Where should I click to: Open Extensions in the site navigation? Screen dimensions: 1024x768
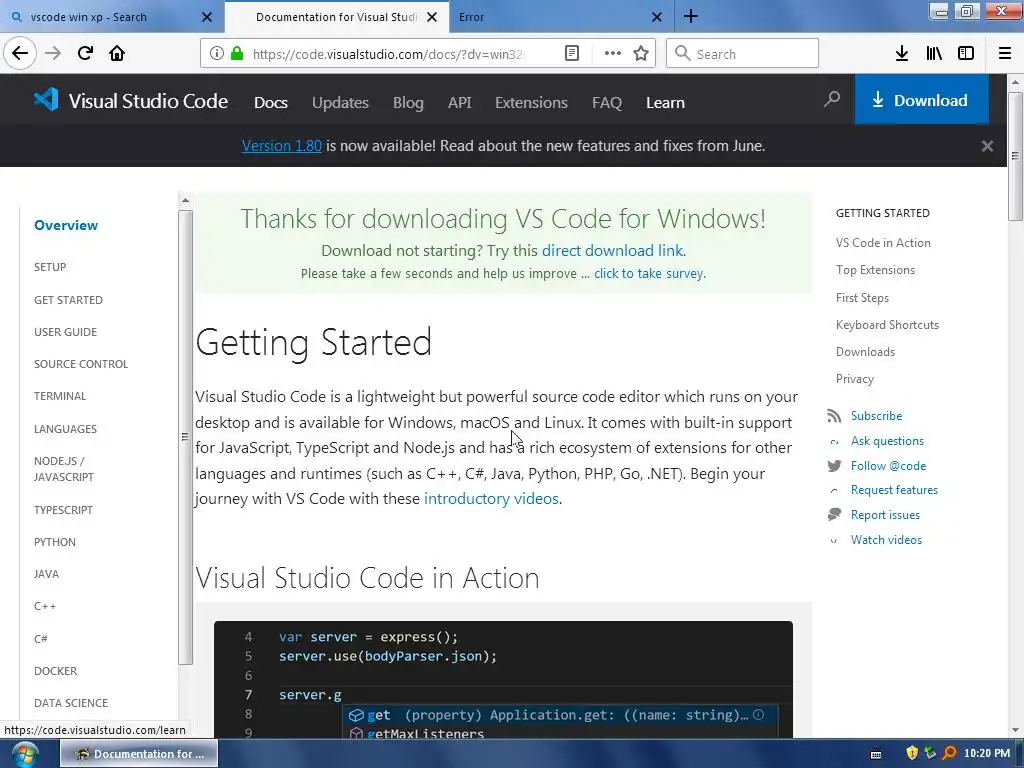pyautogui.click(x=531, y=103)
